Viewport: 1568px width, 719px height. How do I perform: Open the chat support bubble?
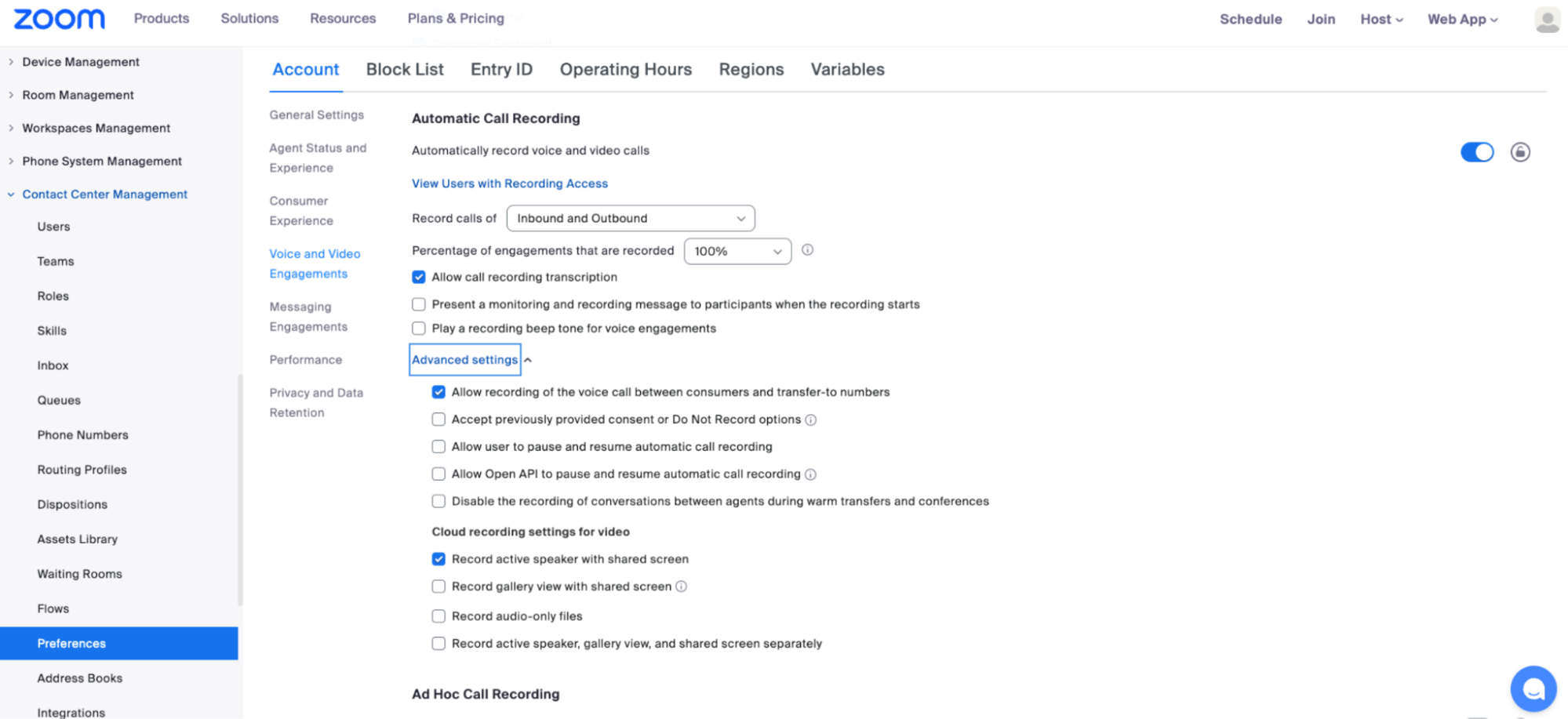click(1533, 688)
